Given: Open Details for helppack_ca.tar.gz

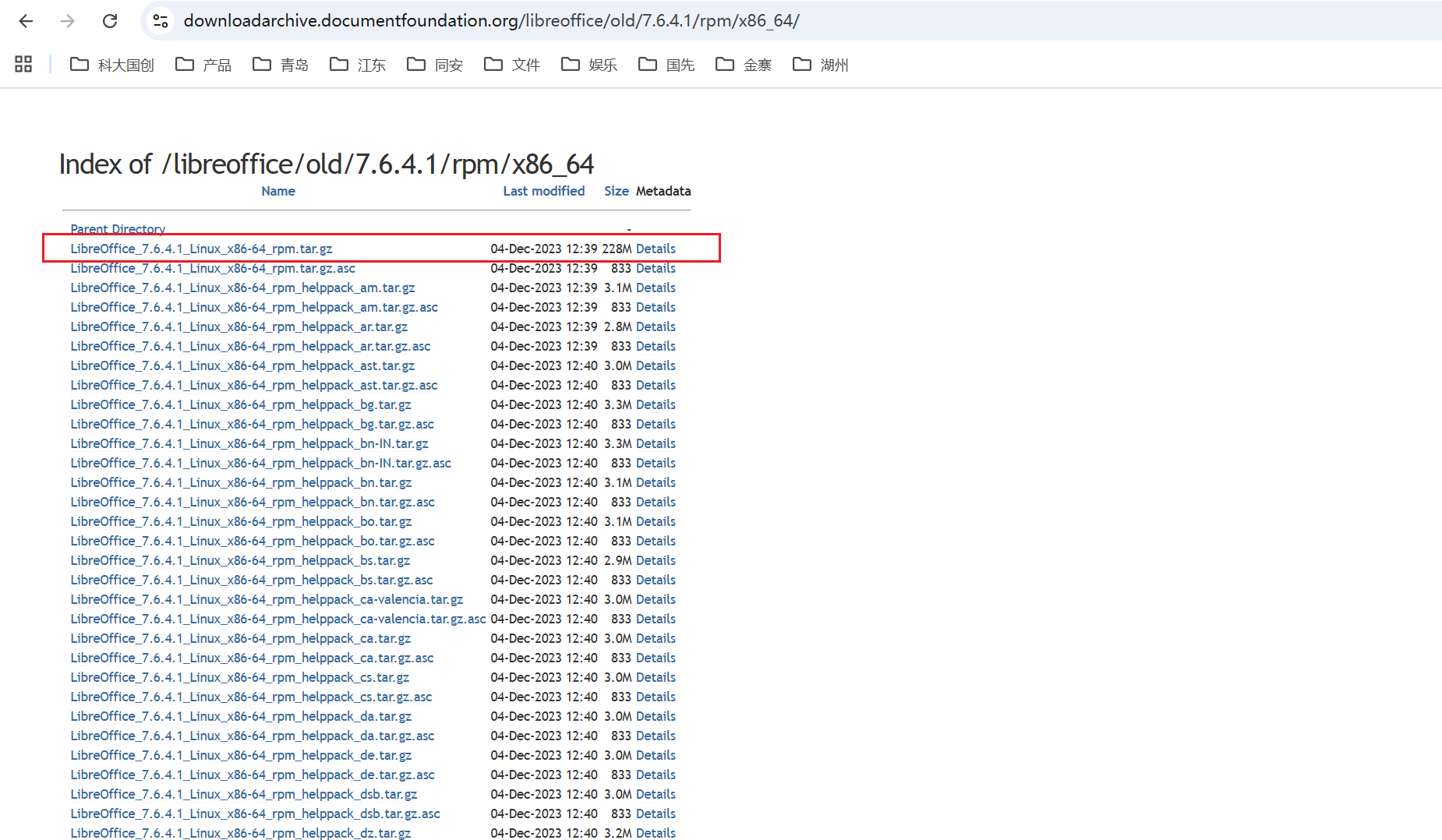Looking at the screenshot, I should pos(656,638).
